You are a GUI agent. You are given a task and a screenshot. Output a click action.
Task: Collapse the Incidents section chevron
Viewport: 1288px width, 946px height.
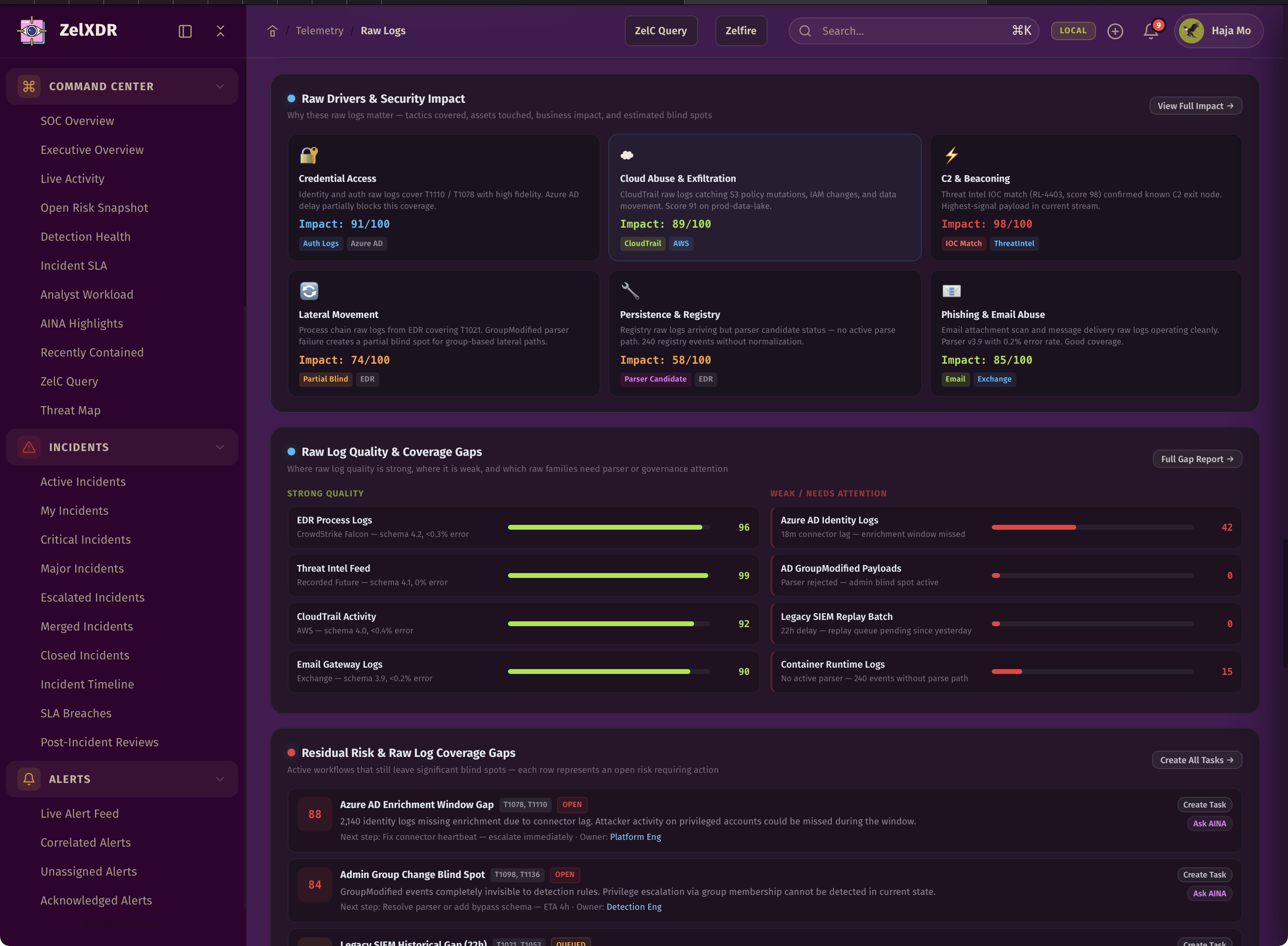220,447
